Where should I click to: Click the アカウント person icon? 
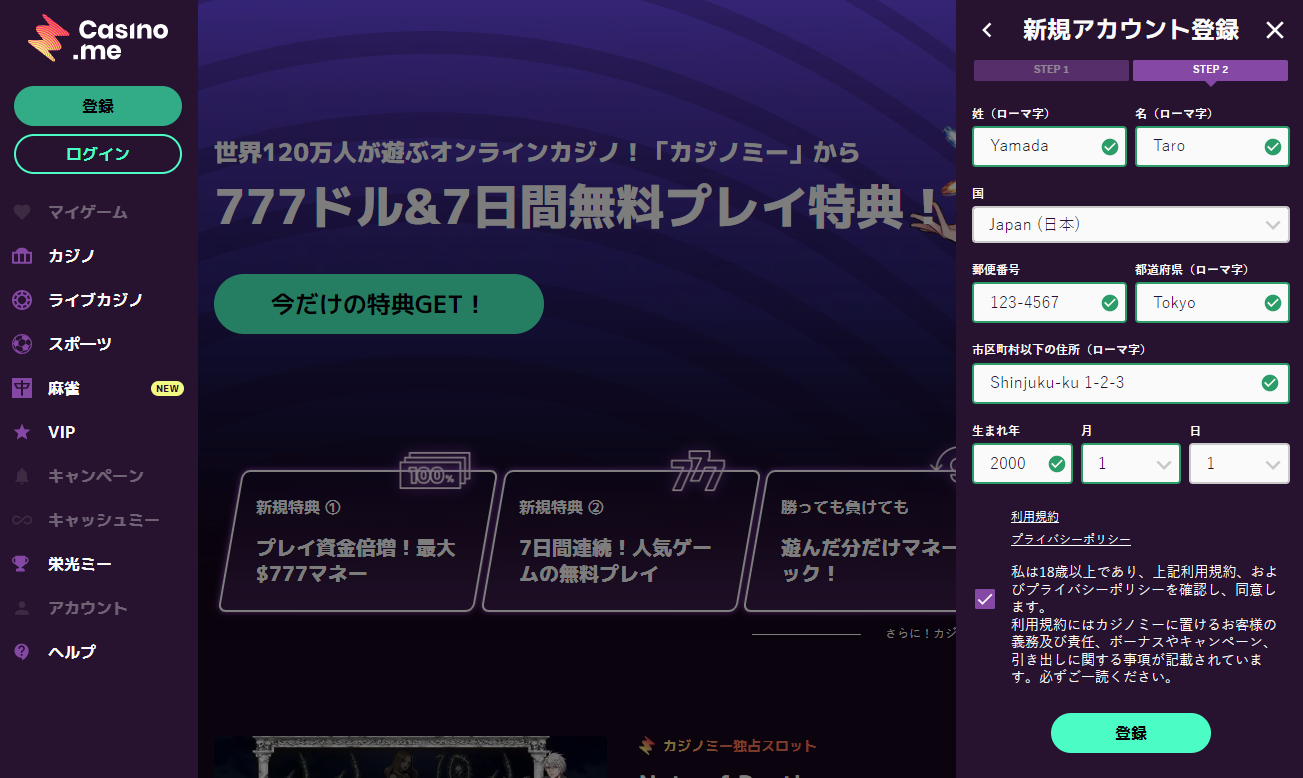(x=21, y=608)
